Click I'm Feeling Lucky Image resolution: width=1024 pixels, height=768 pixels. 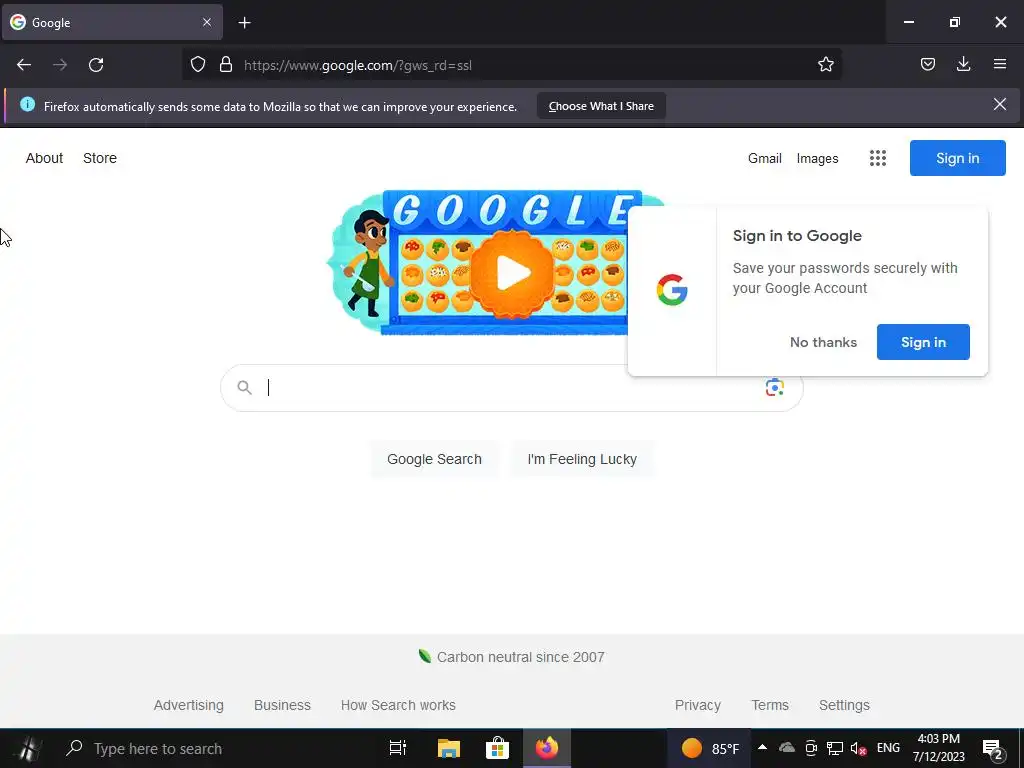[x=582, y=459]
